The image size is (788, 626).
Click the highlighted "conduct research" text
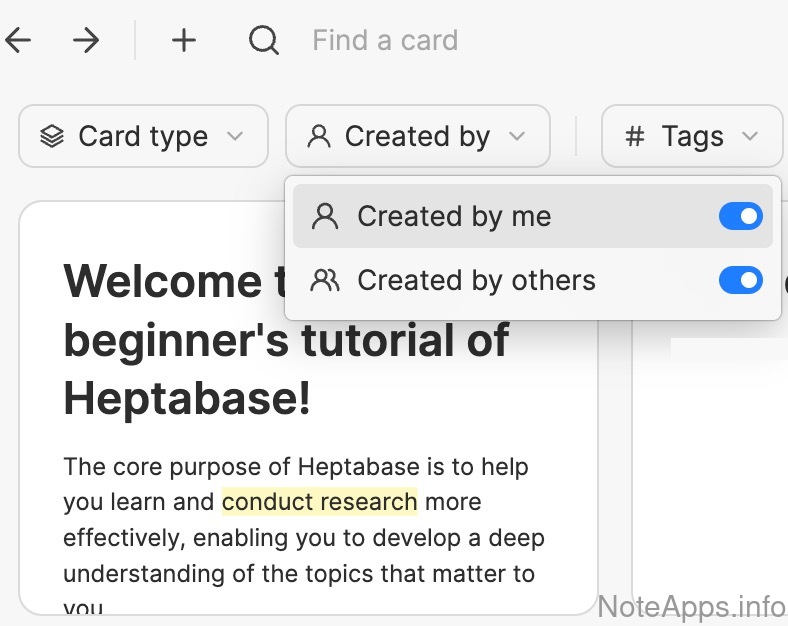pyautogui.click(x=319, y=501)
